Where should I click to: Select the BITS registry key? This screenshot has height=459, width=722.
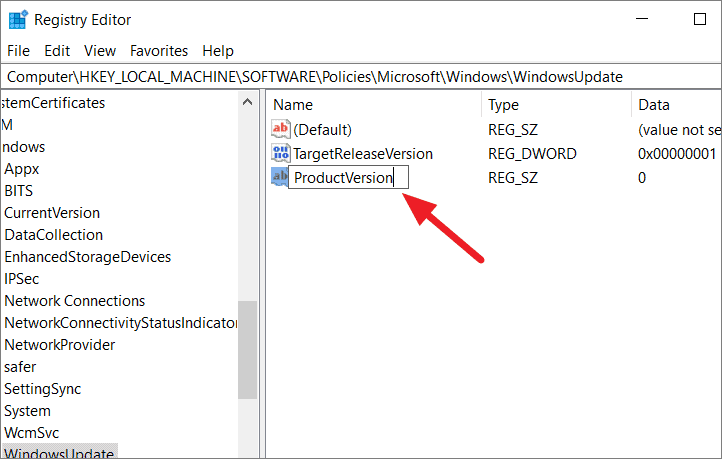point(18,191)
